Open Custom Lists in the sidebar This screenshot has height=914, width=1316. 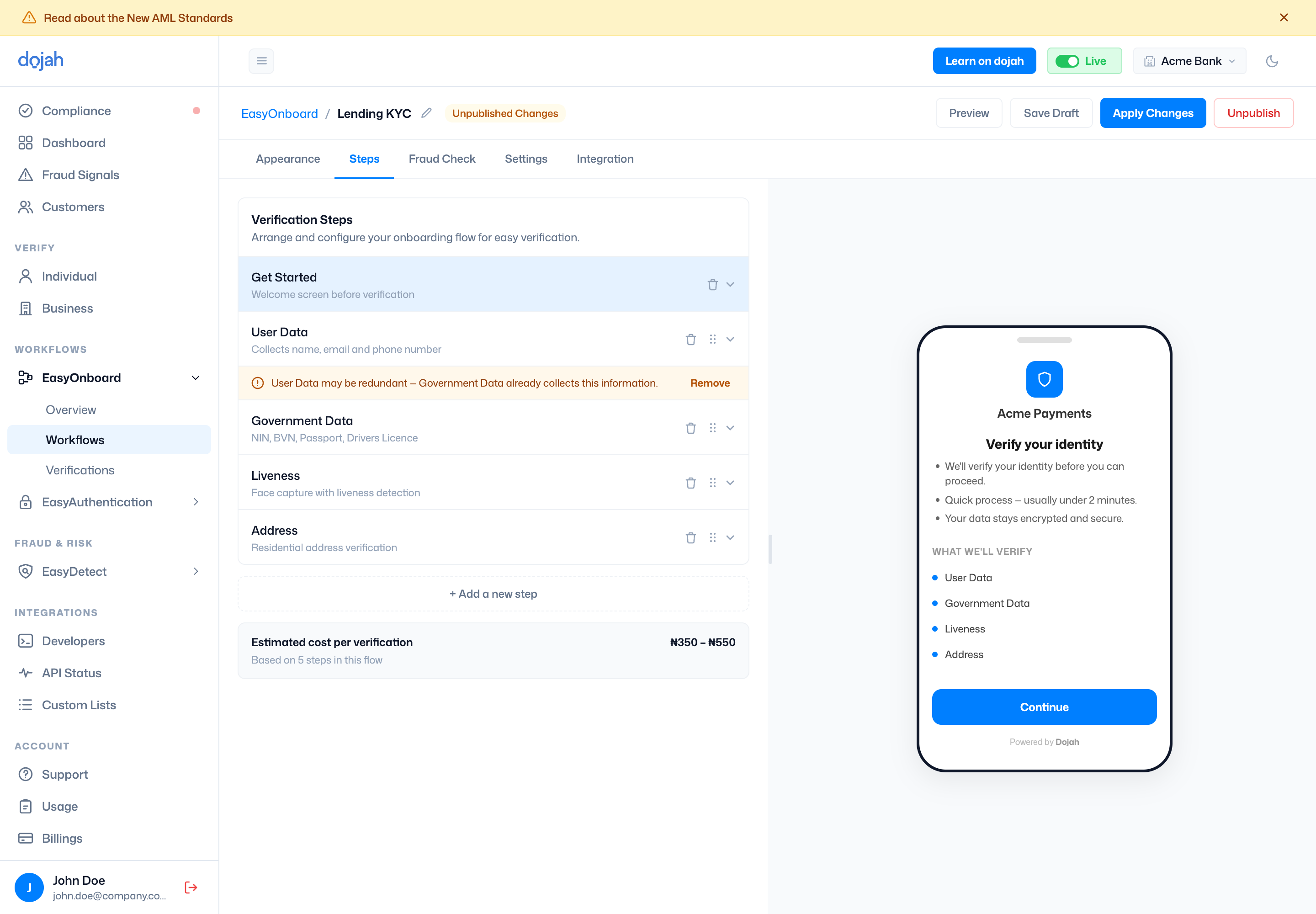pyautogui.click(x=109, y=705)
